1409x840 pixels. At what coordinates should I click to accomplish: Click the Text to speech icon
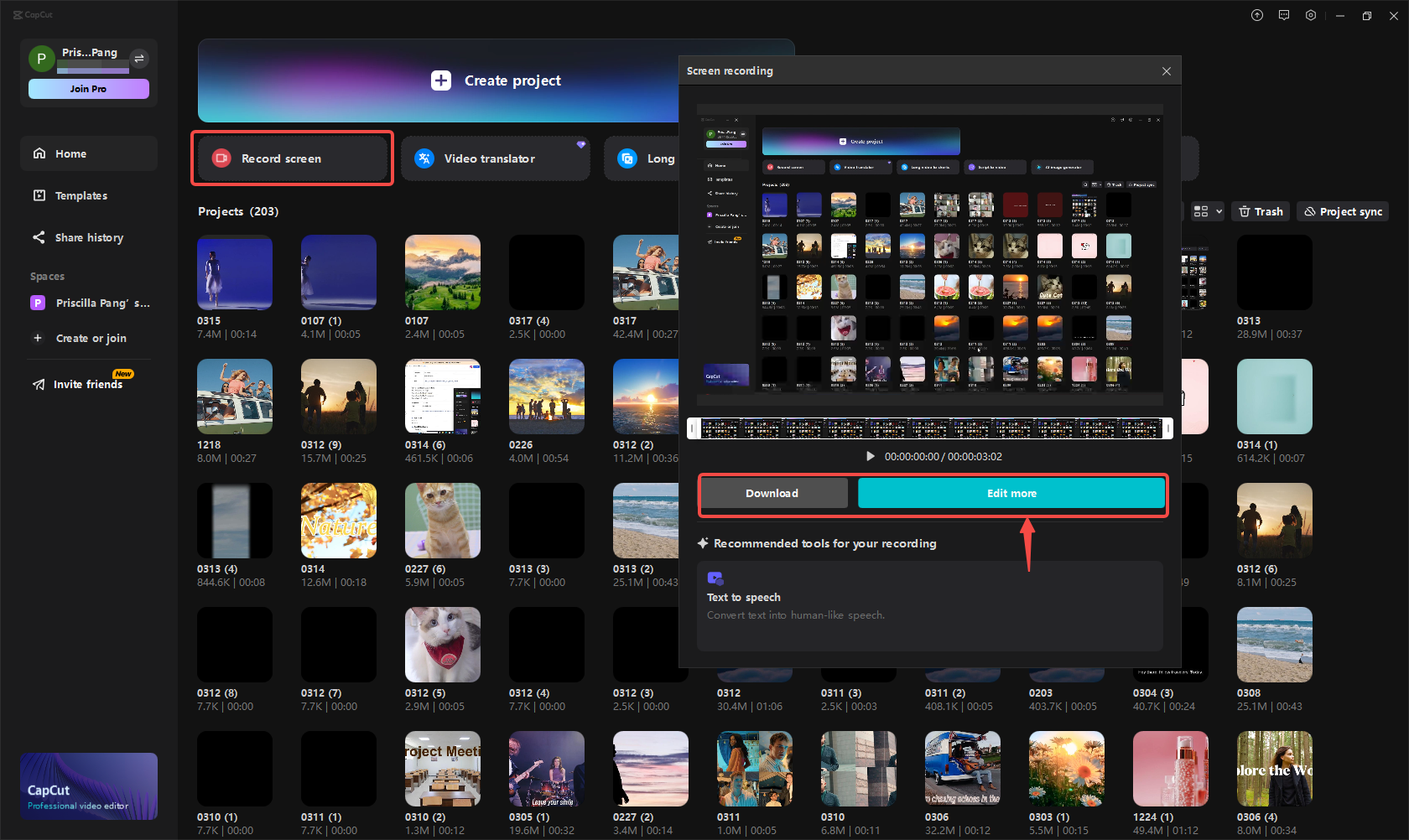tap(715, 578)
